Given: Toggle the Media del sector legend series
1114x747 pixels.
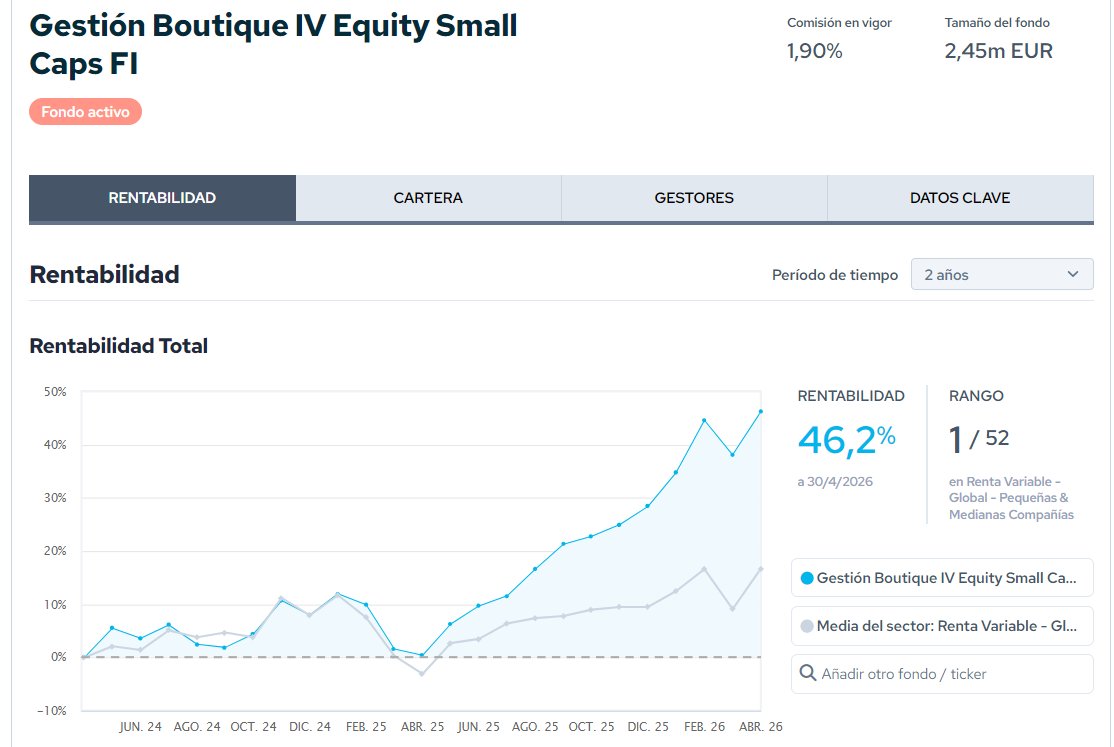Looking at the screenshot, I should click(x=942, y=626).
